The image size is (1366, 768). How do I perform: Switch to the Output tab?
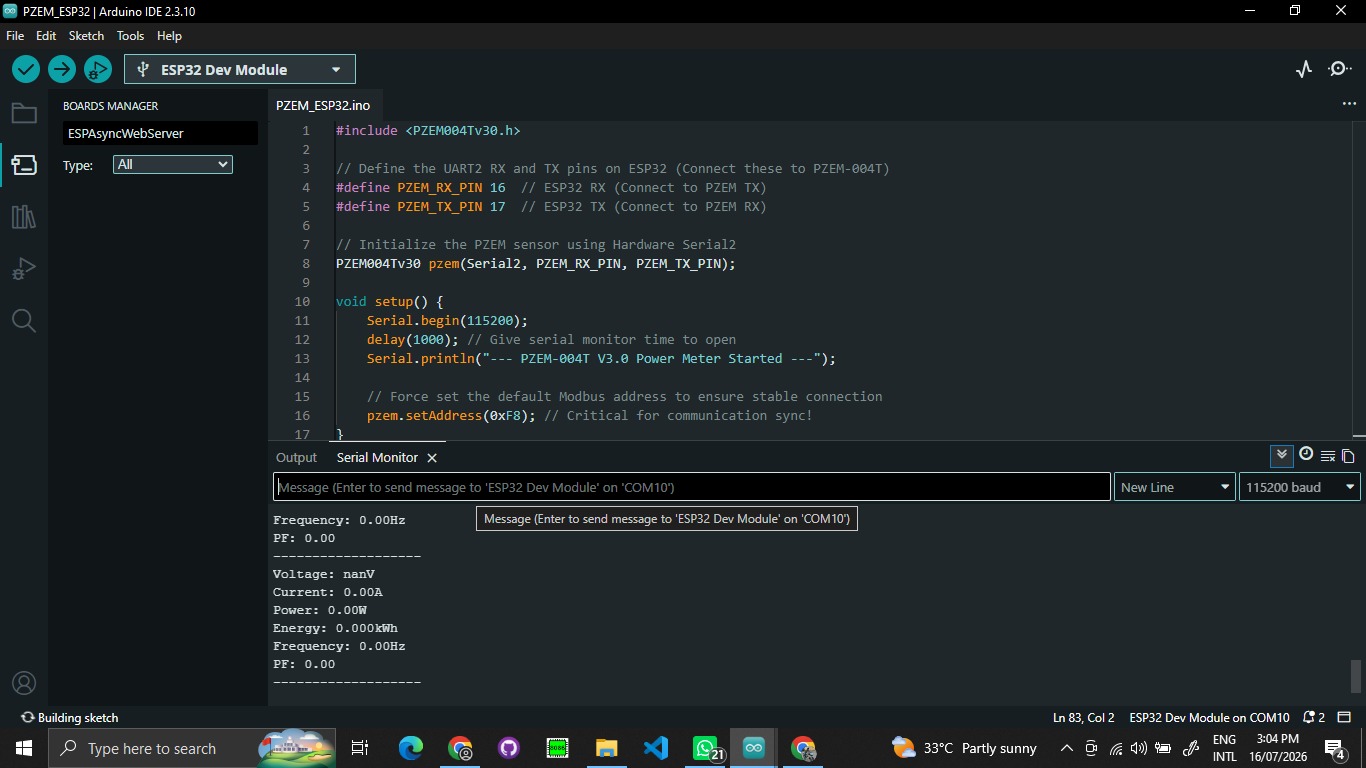pos(296,457)
